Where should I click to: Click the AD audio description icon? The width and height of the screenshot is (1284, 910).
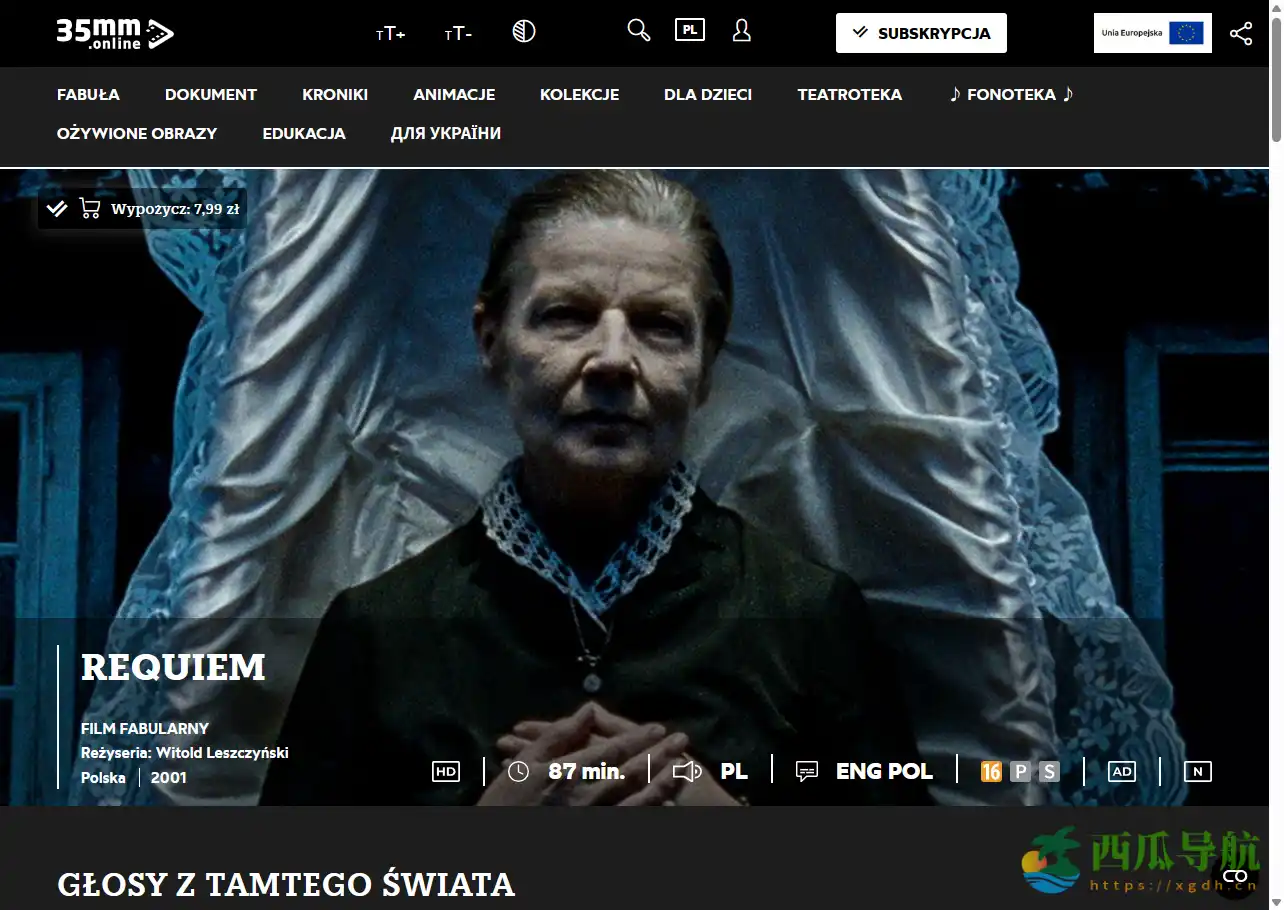(1122, 771)
